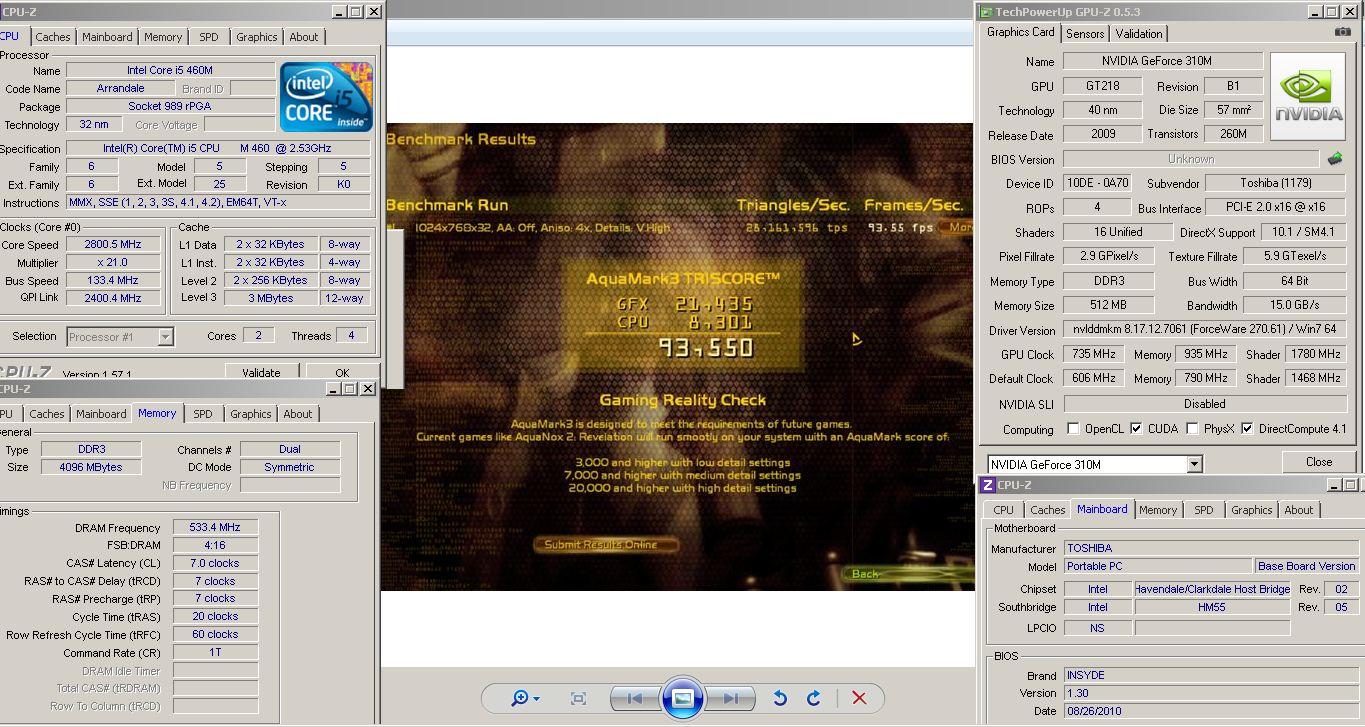
Task: Click the BIOS Date 08/26/2010 field
Action: pos(1209,711)
